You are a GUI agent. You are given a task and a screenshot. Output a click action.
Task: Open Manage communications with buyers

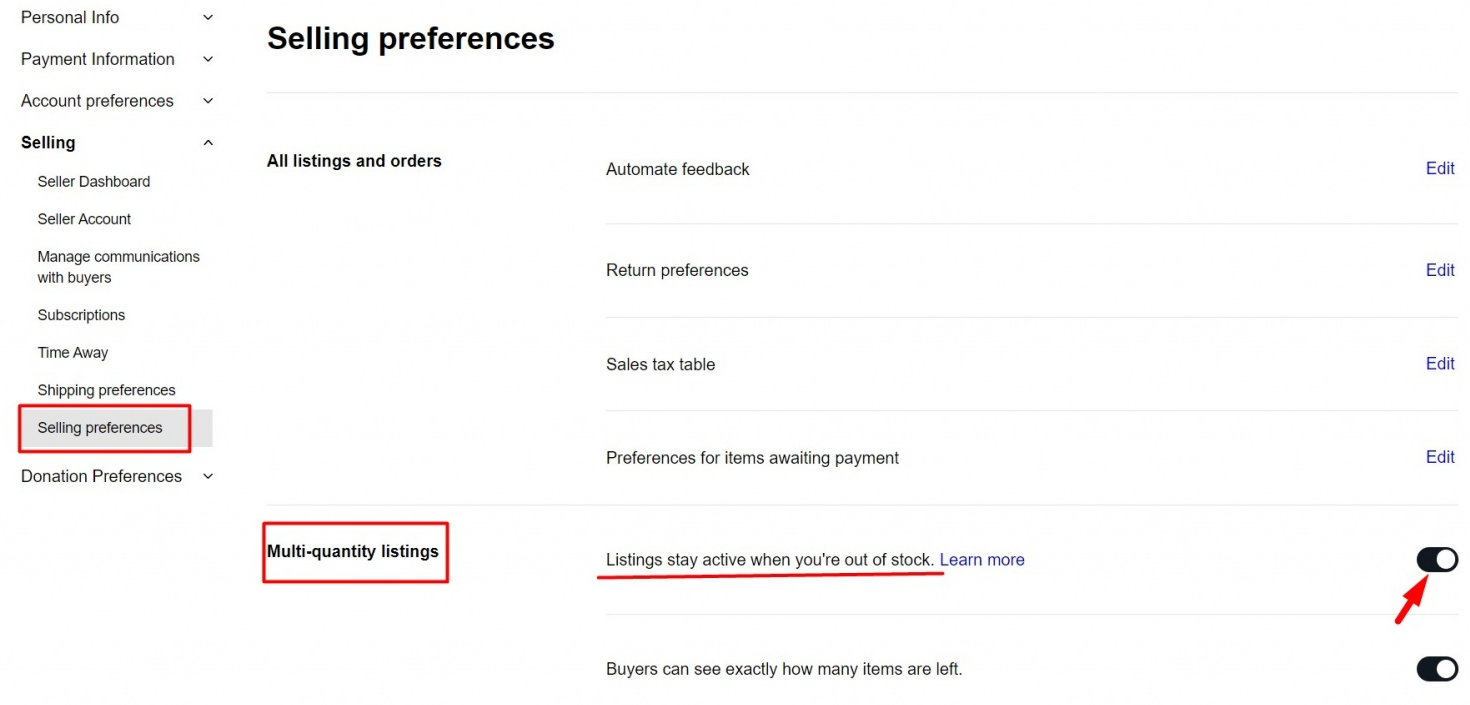click(118, 267)
